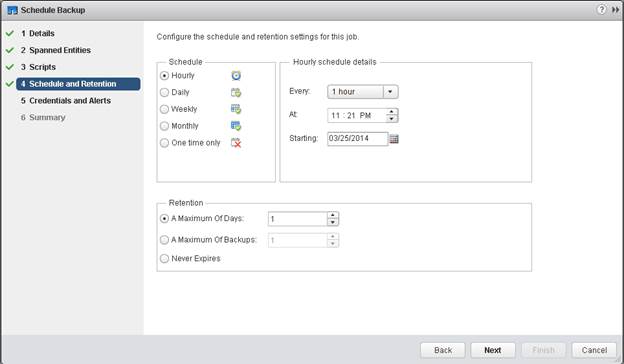Select the Weekly schedule radio button

164,109
